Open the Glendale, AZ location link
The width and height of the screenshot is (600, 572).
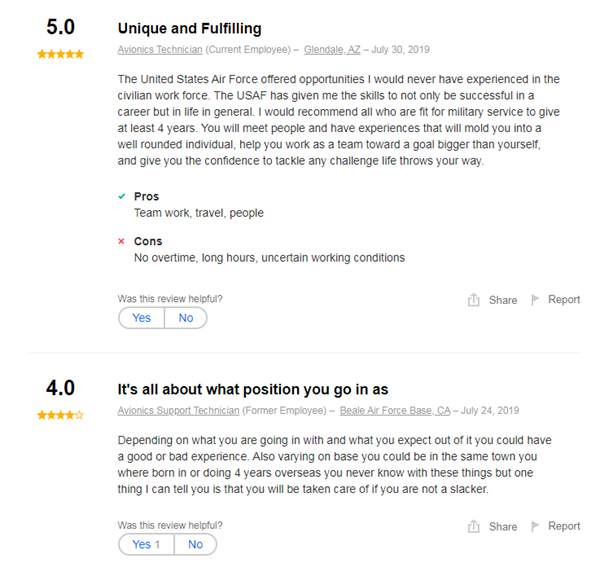(332, 49)
